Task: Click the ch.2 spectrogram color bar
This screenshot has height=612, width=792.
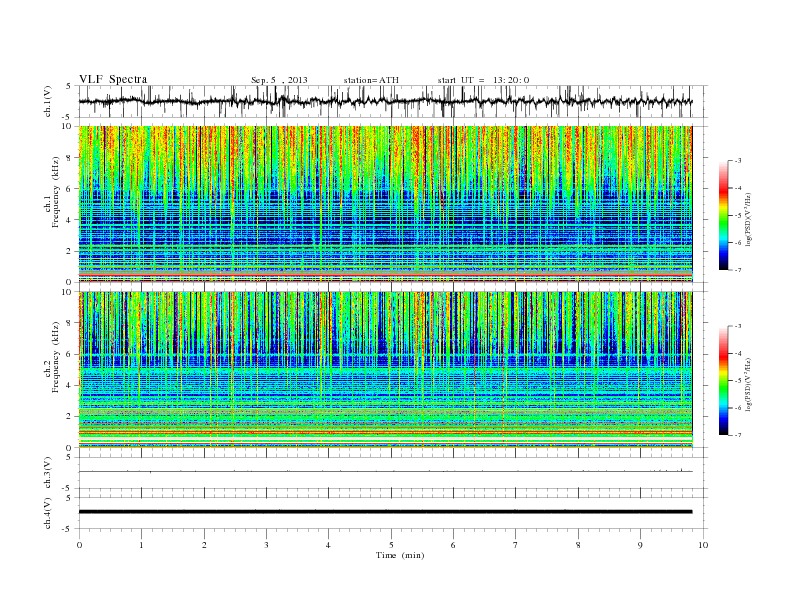Action: (x=724, y=380)
